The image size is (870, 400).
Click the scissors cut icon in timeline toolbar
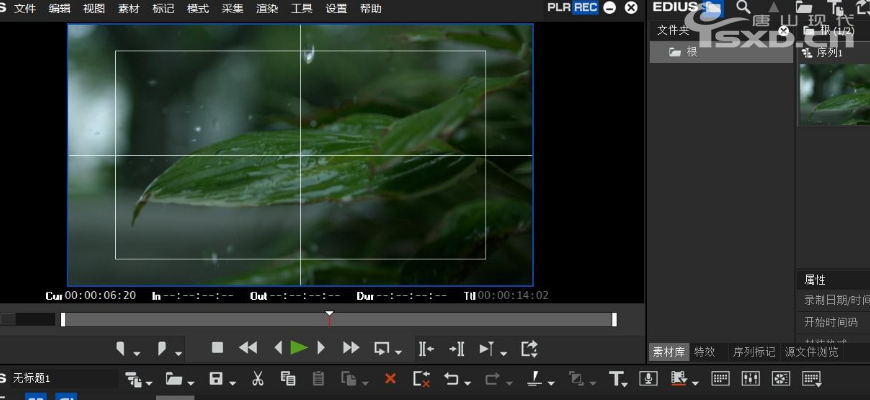(257, 379)
